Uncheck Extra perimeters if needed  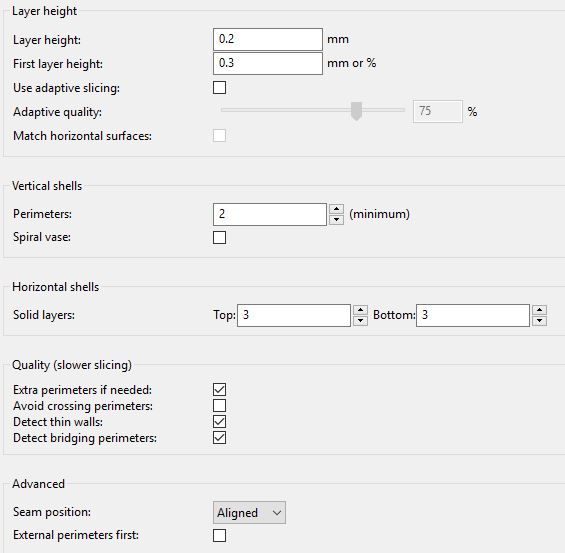[x=219, y=389]
